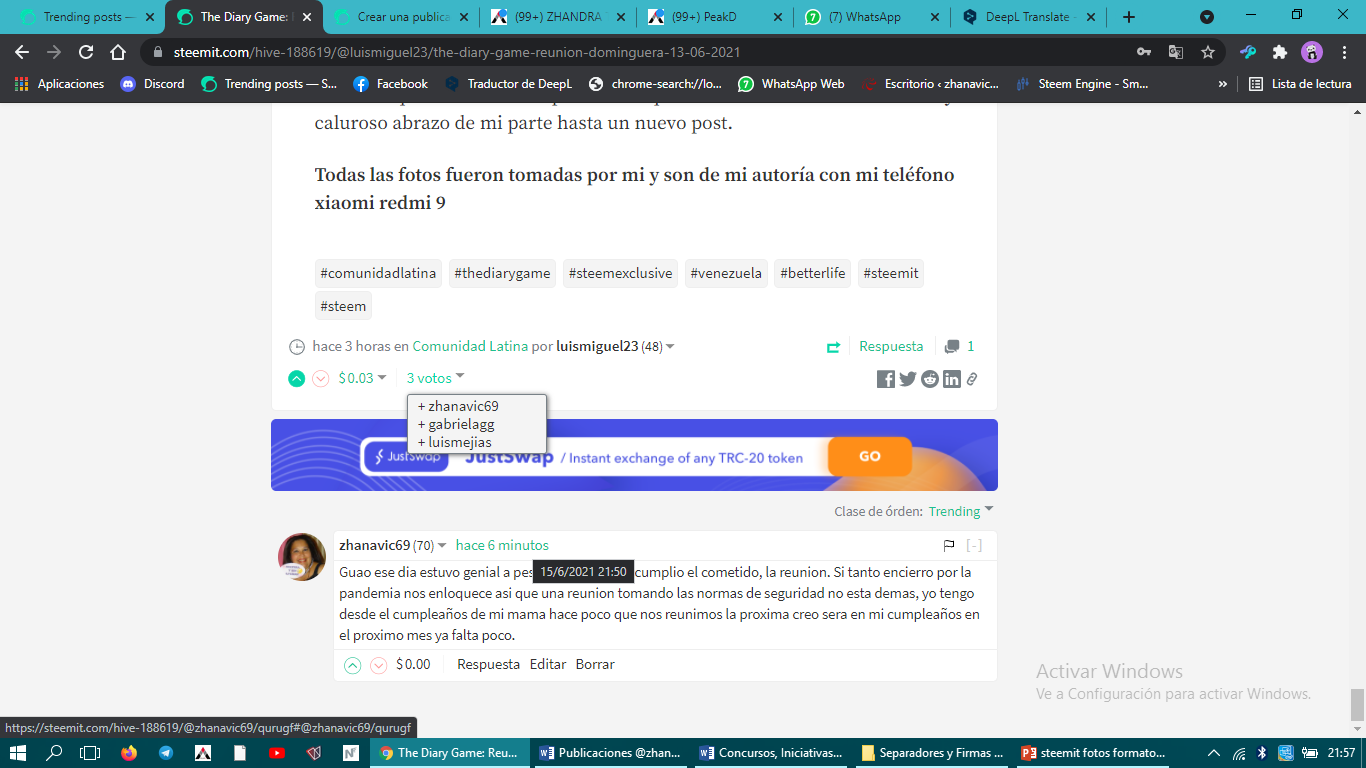Reload the current page

(x=86, y=52)
